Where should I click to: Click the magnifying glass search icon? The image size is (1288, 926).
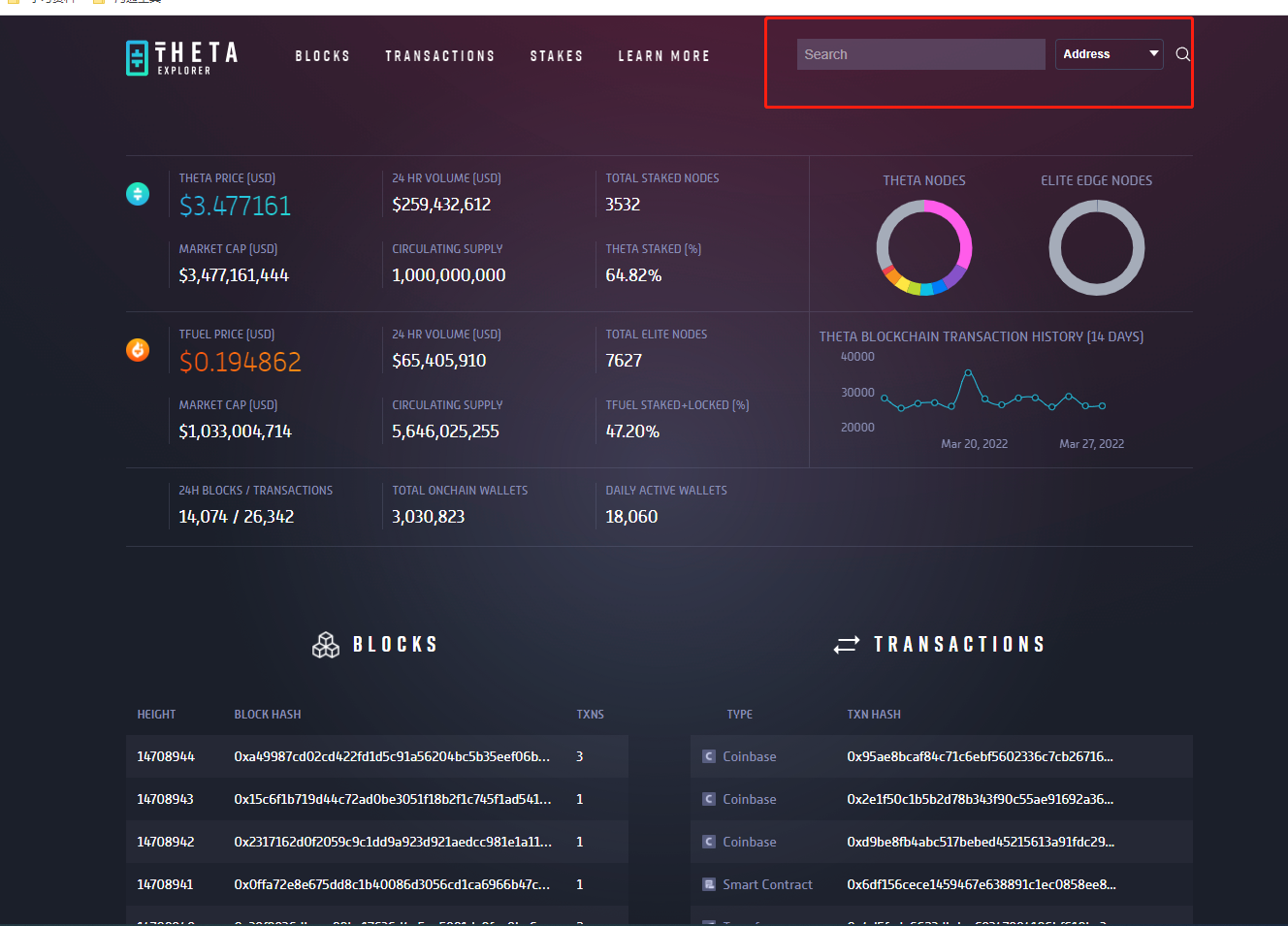click(x=1182, y=54)
